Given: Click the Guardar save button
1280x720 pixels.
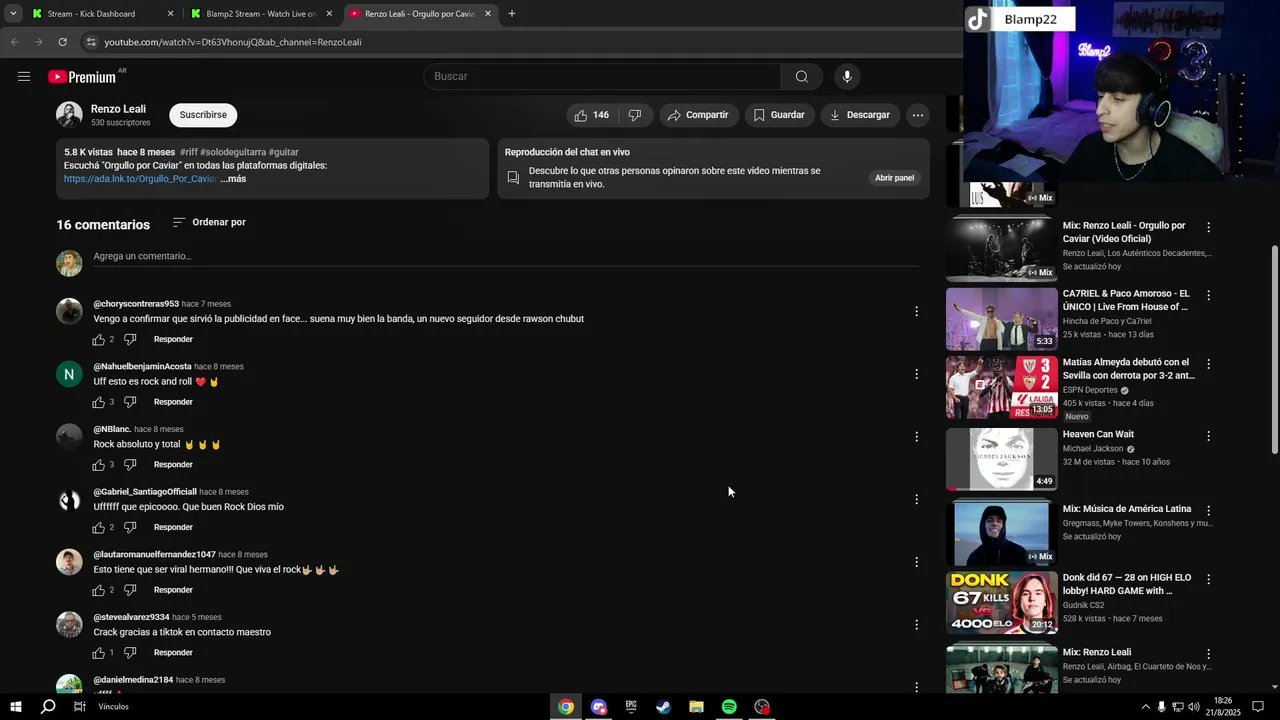Looking at the screenshot, I should (x=779, y=115).
